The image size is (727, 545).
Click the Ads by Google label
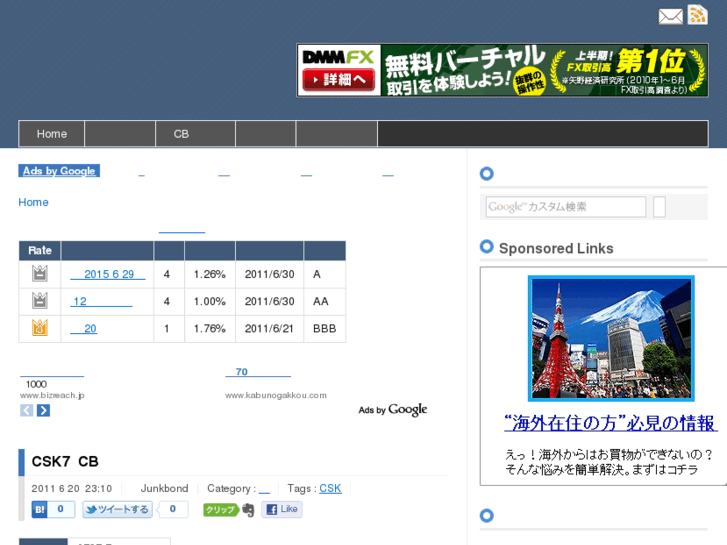[59, 171]
